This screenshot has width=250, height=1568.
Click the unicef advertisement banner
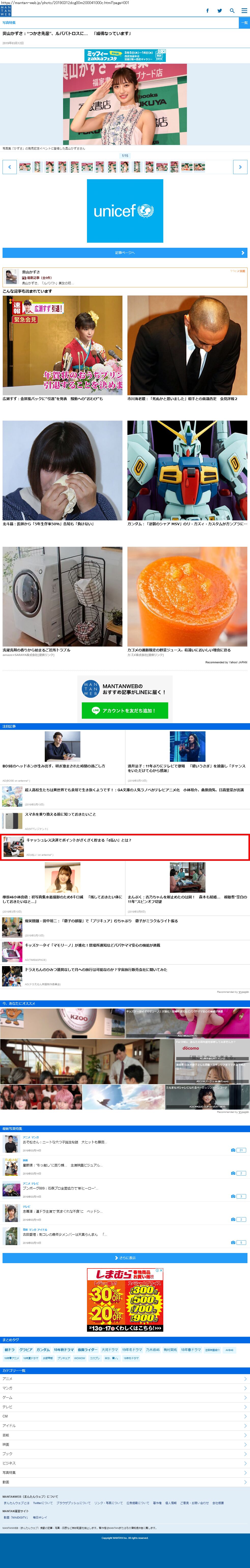(x=125, y=211)
